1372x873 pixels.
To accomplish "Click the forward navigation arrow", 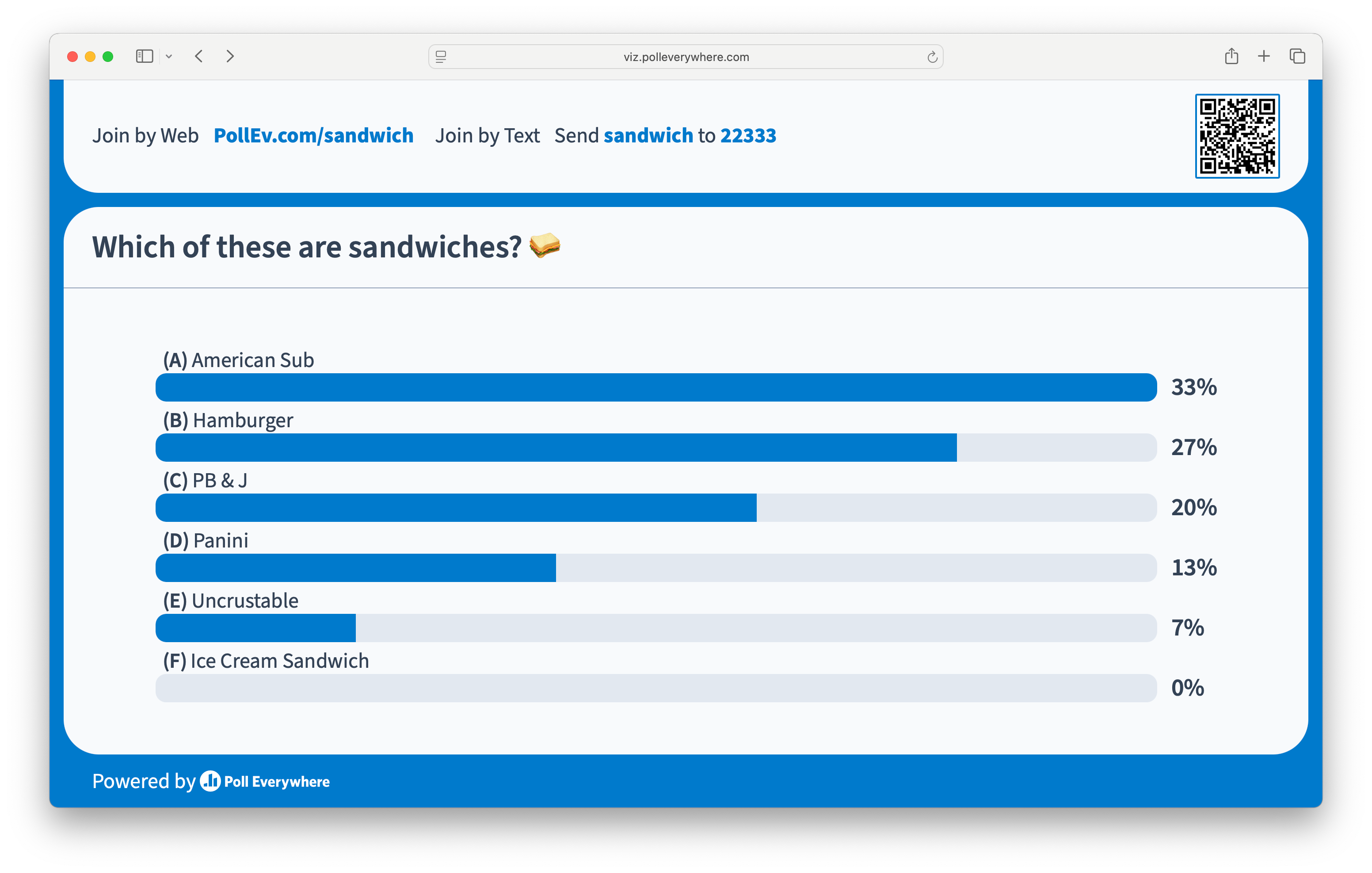I will [x=230, y=56].
